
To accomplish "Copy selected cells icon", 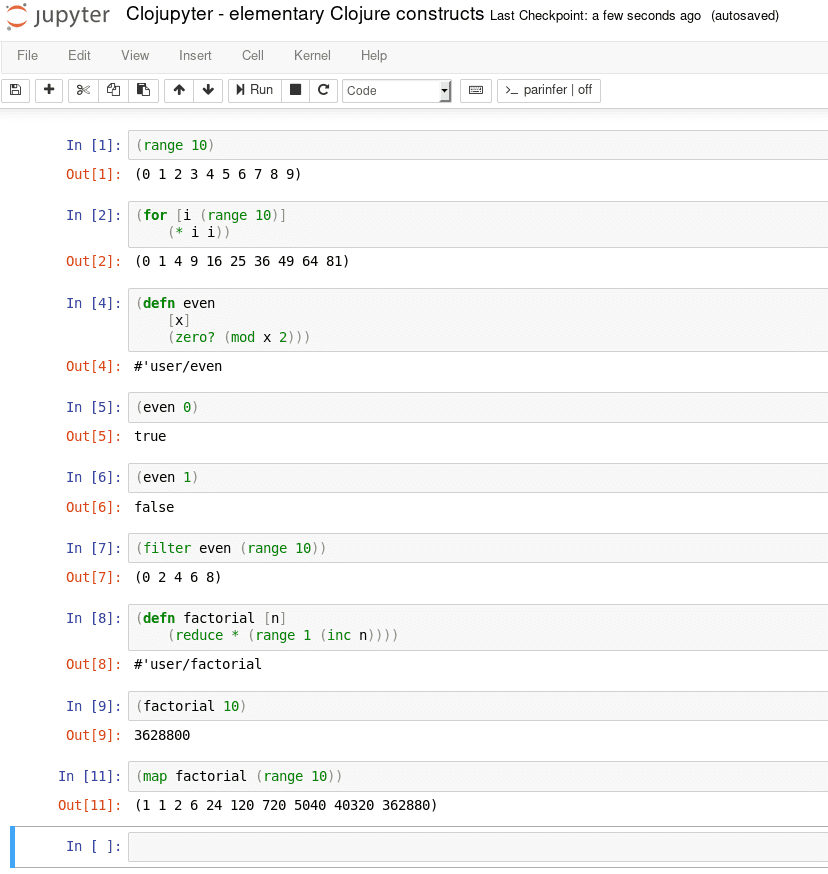I will (x=113, y=90).
